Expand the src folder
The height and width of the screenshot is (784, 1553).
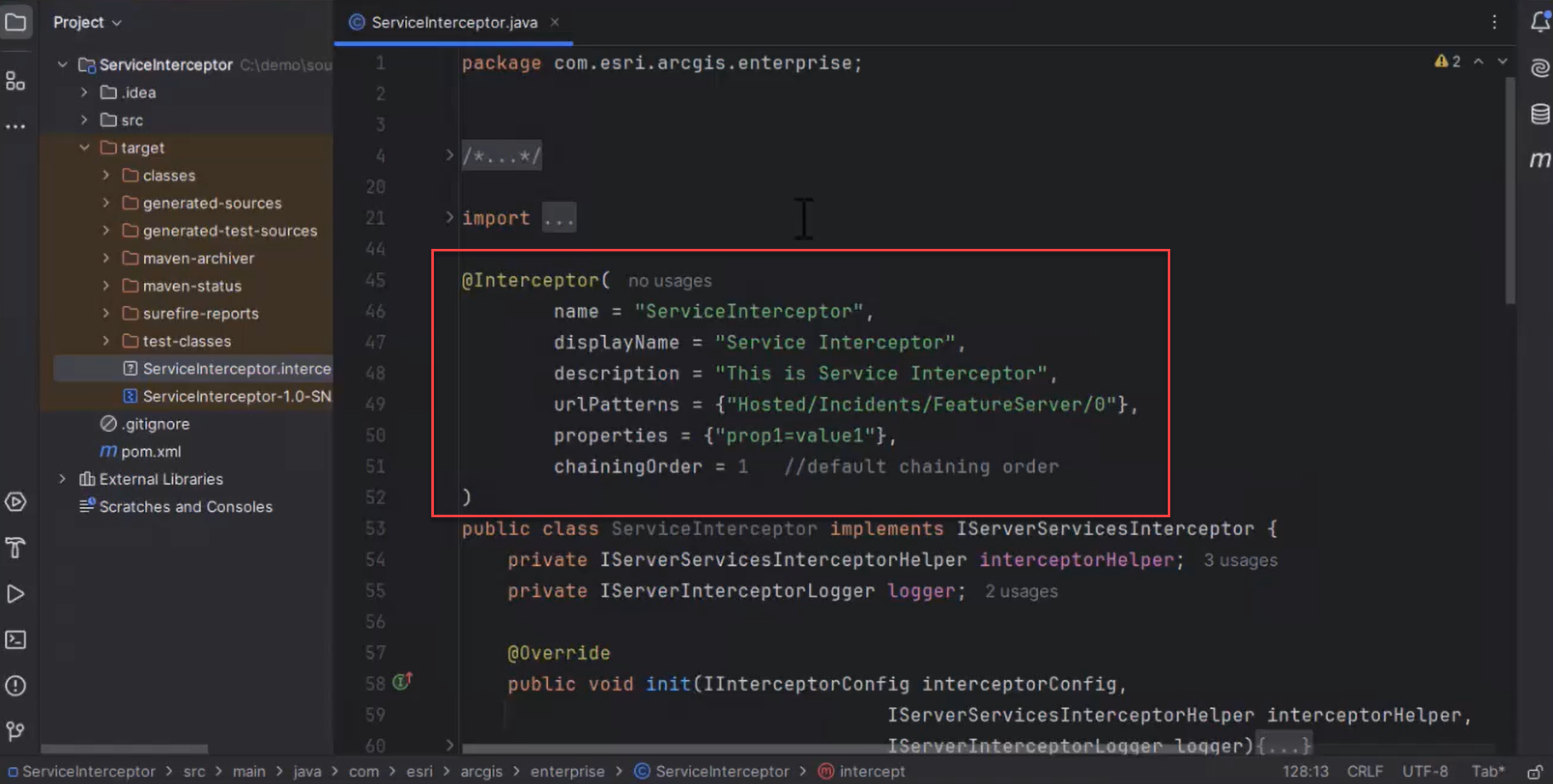84,119
